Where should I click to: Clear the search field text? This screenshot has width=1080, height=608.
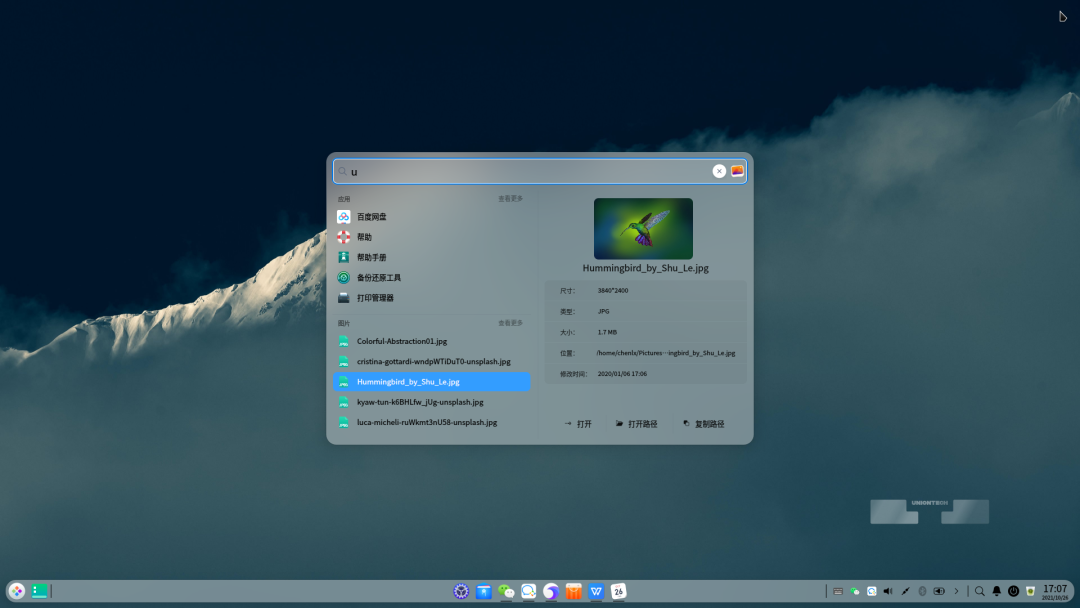[x=719, y=171]
